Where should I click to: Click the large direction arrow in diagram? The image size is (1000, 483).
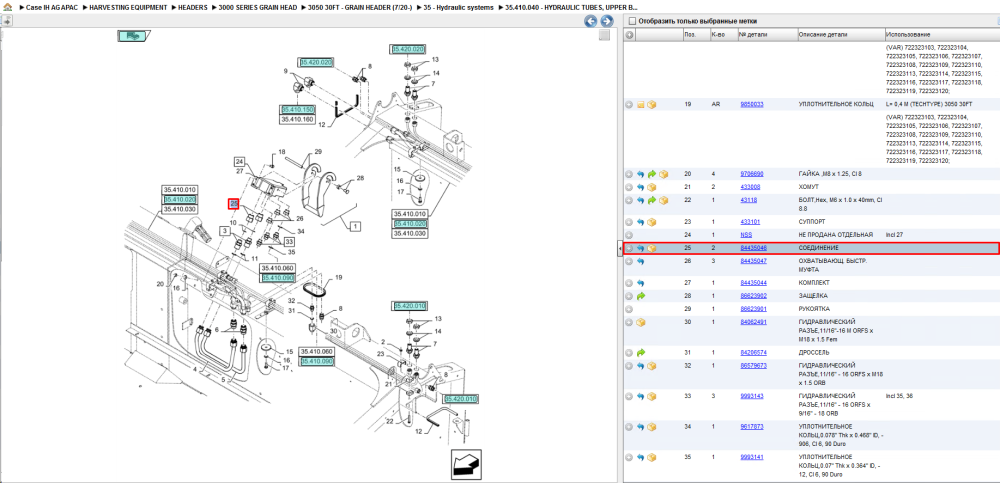pos(466,464)
